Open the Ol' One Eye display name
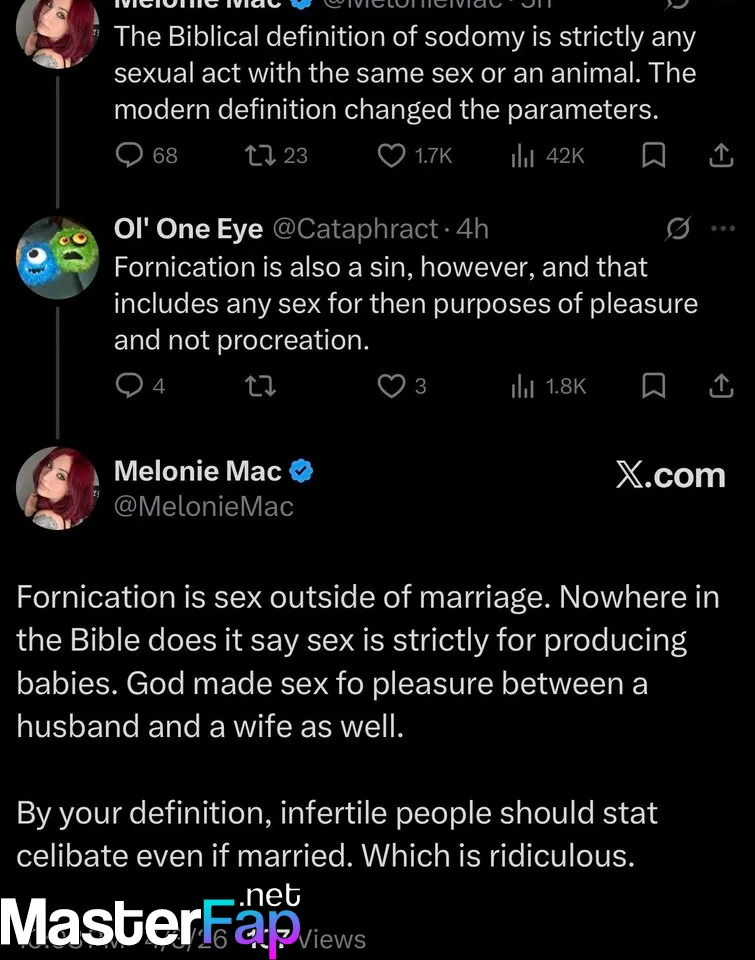Viewport: 755px width, 960px height. (188, 229)
